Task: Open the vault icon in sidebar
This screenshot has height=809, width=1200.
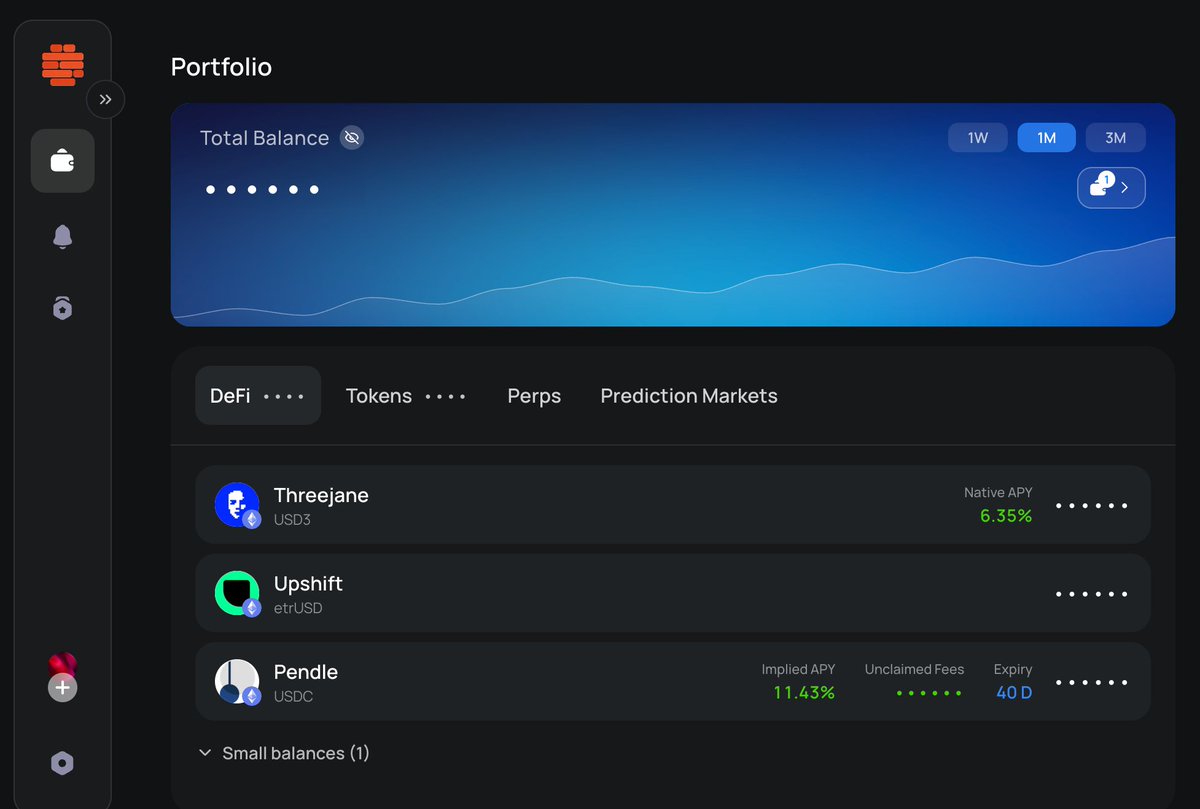Action: point(63,308)
